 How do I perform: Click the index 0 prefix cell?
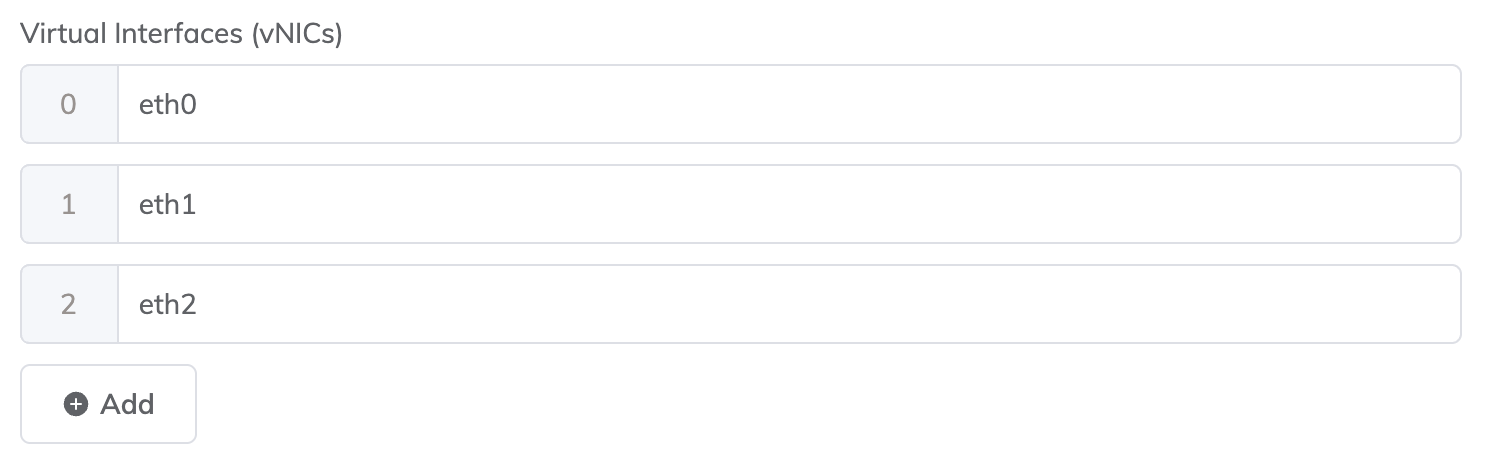click(x=69, y=104)
